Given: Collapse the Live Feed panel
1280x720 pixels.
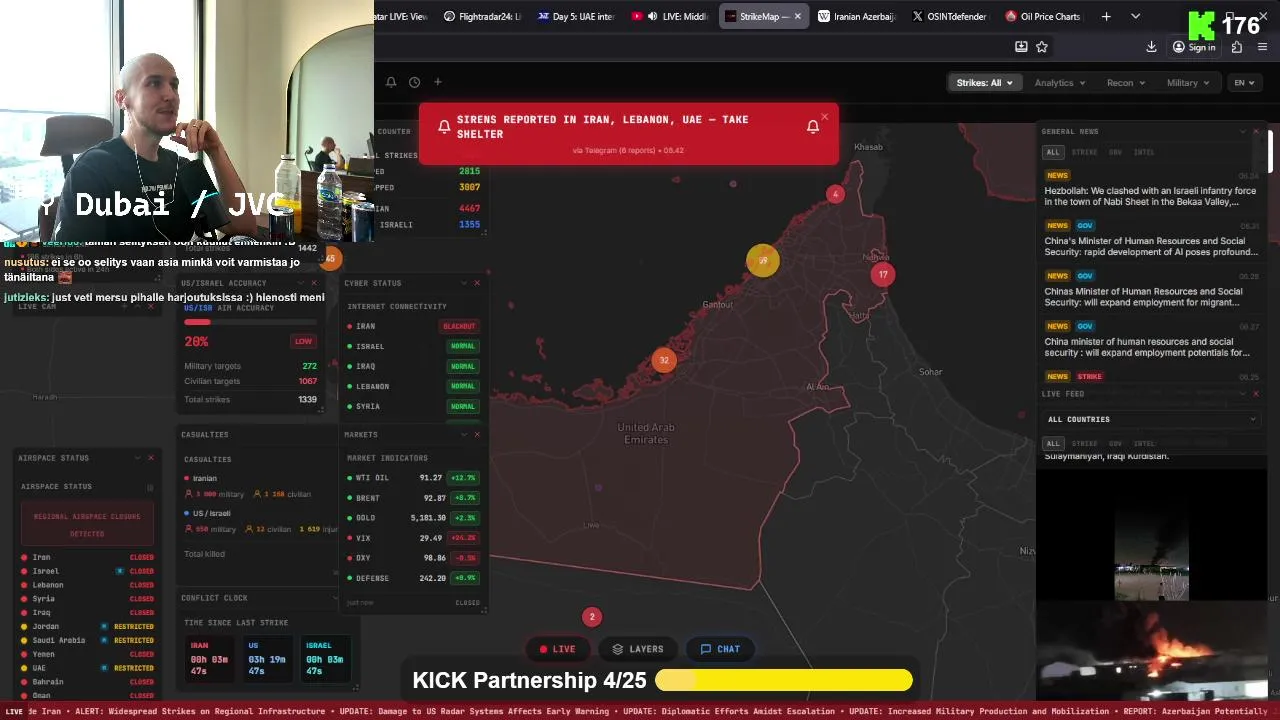Looking at the screenshot, I should coord(1241,394).
